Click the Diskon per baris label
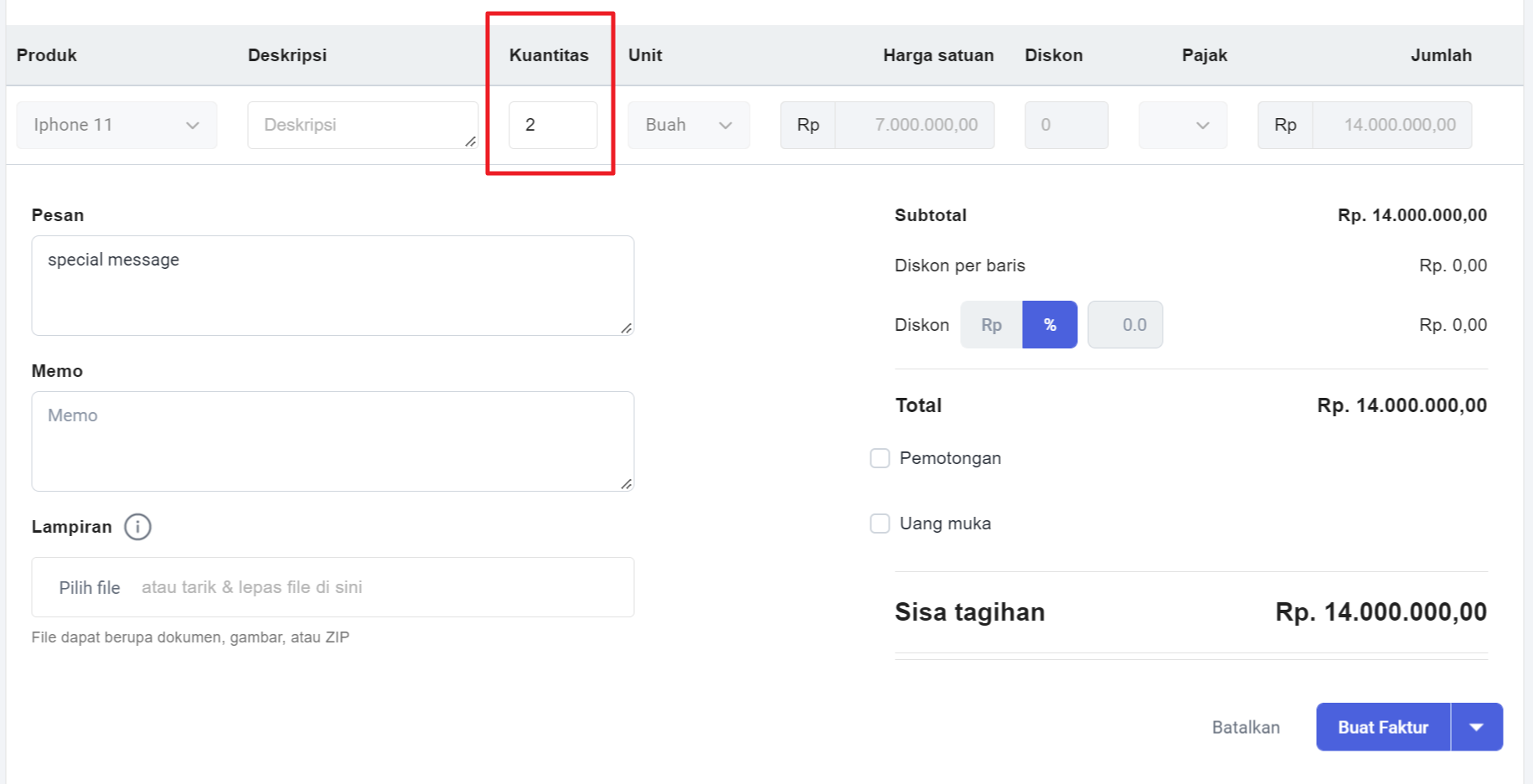 [960, 266]
